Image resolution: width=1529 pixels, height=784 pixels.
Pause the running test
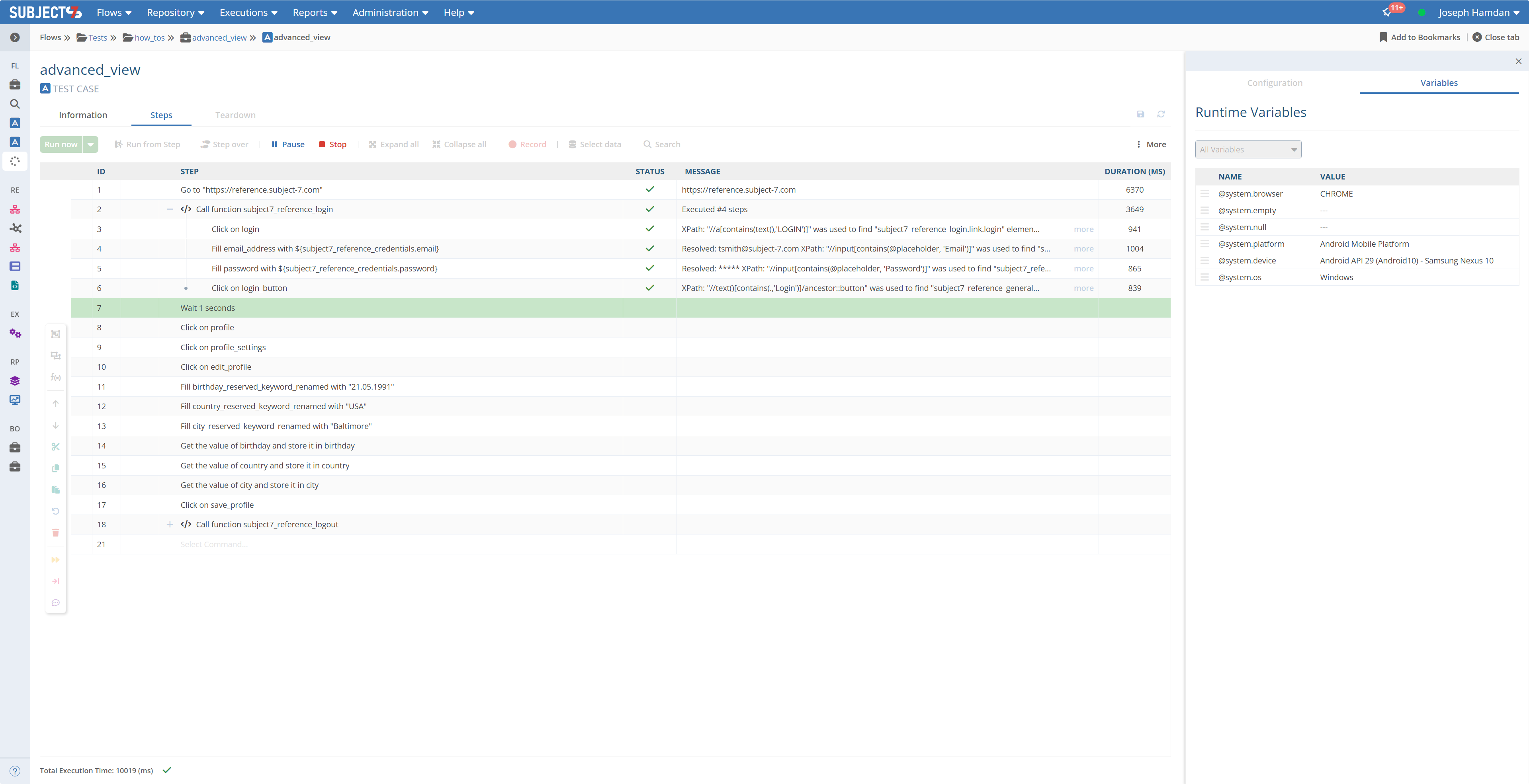point(288,144)
